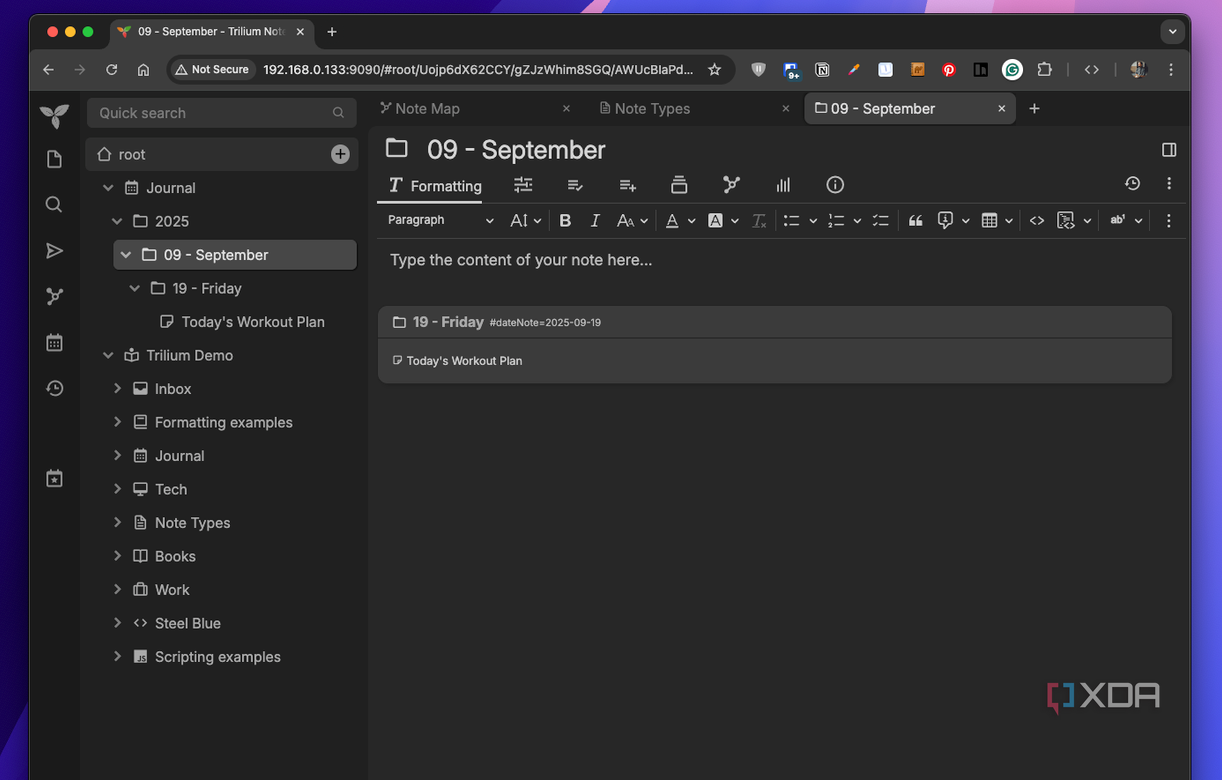Image resolution: width=1222 pixels, height=780 pixels.
Task: Create a new note from launcher bar
Action: coord(54,159)
